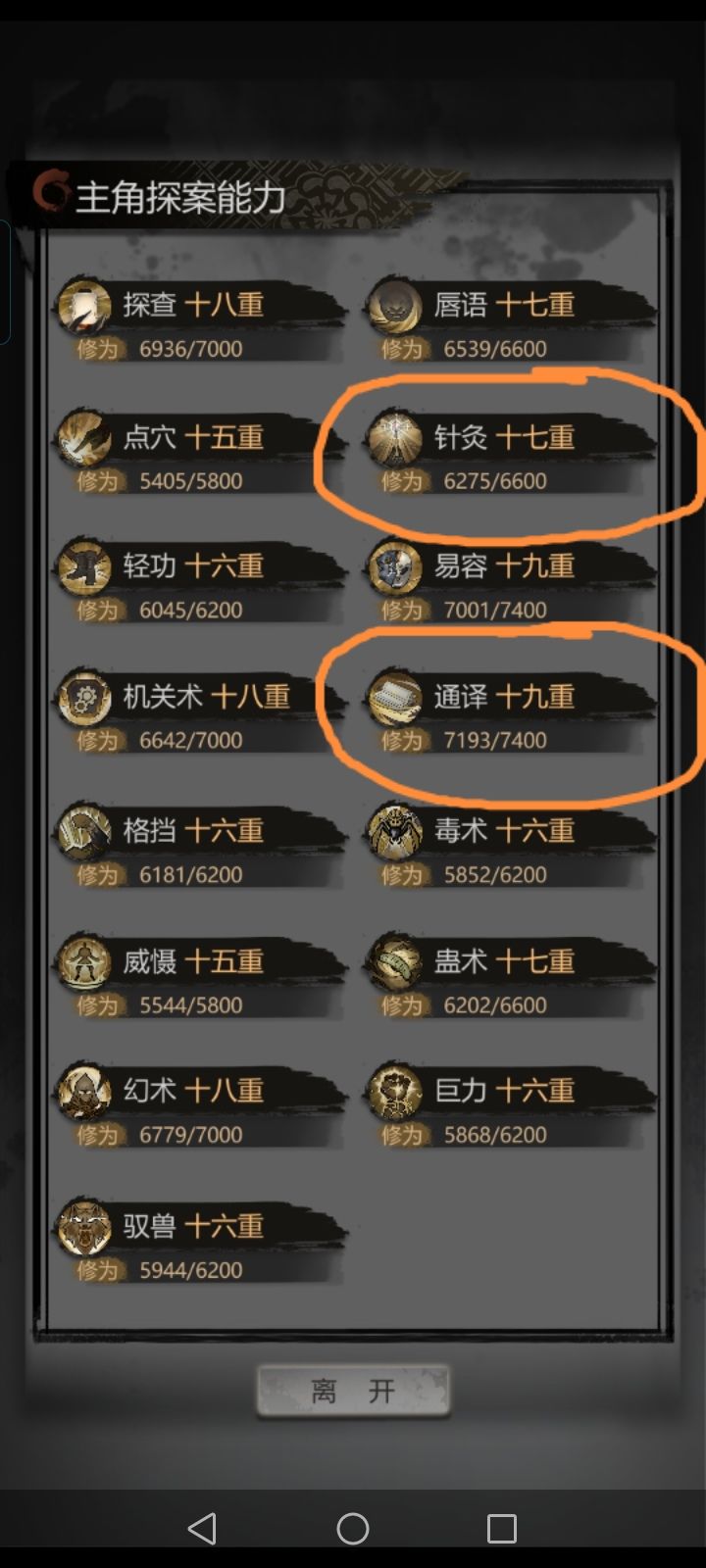Select the 唇语 skill icon
This screenshot has width=706, height=1568.
pyautogui.click(x=394, y=305)
